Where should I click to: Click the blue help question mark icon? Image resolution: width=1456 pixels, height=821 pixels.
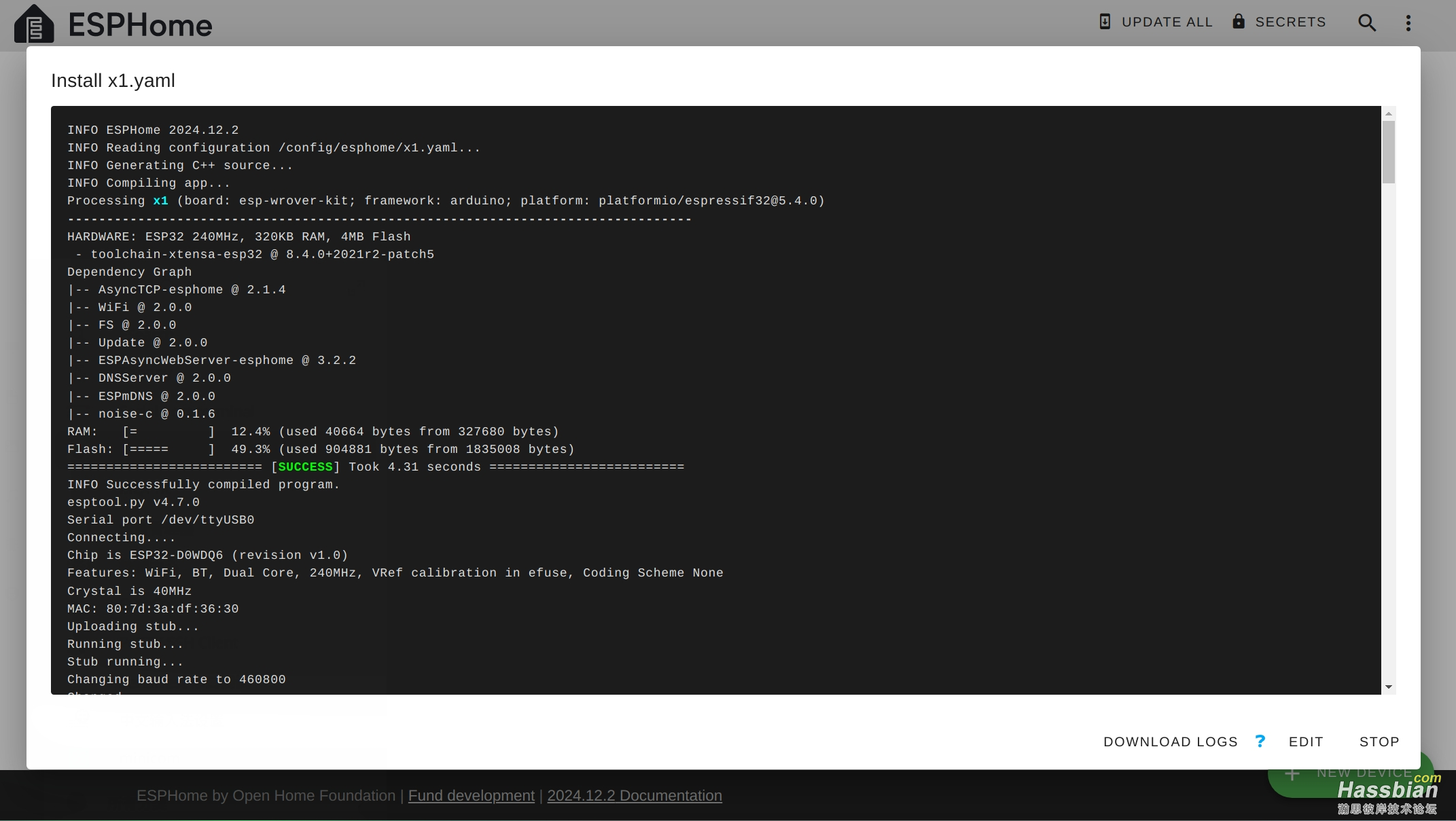coord(1260,741)
